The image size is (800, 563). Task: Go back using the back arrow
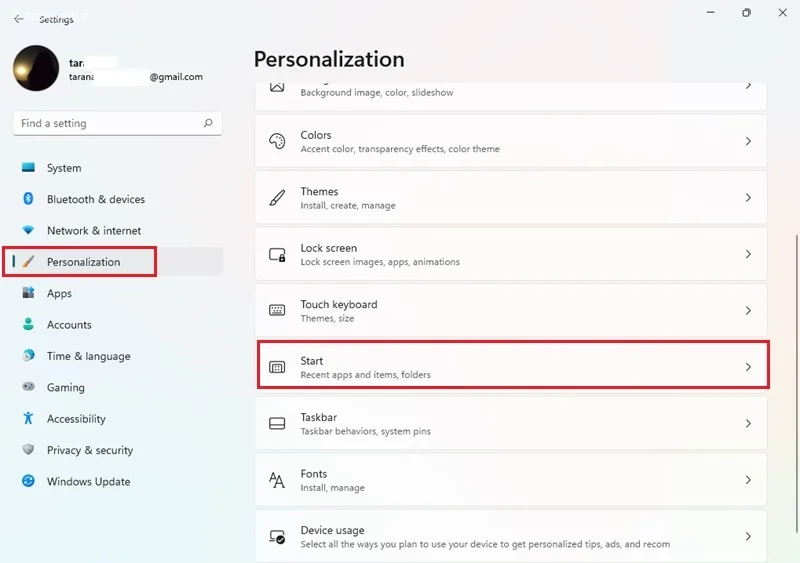click(x=19, y=19)
